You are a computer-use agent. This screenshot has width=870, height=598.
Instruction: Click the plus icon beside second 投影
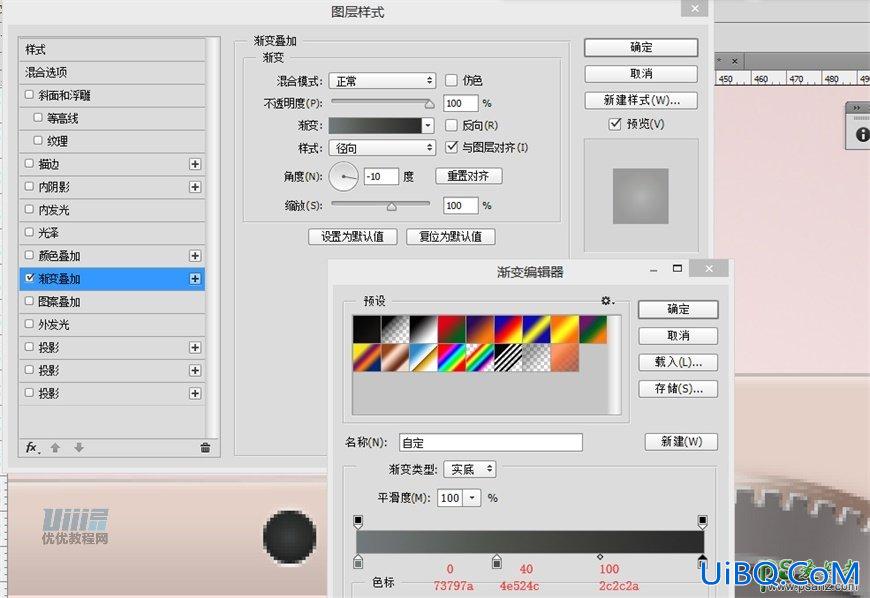pos(195,371)
